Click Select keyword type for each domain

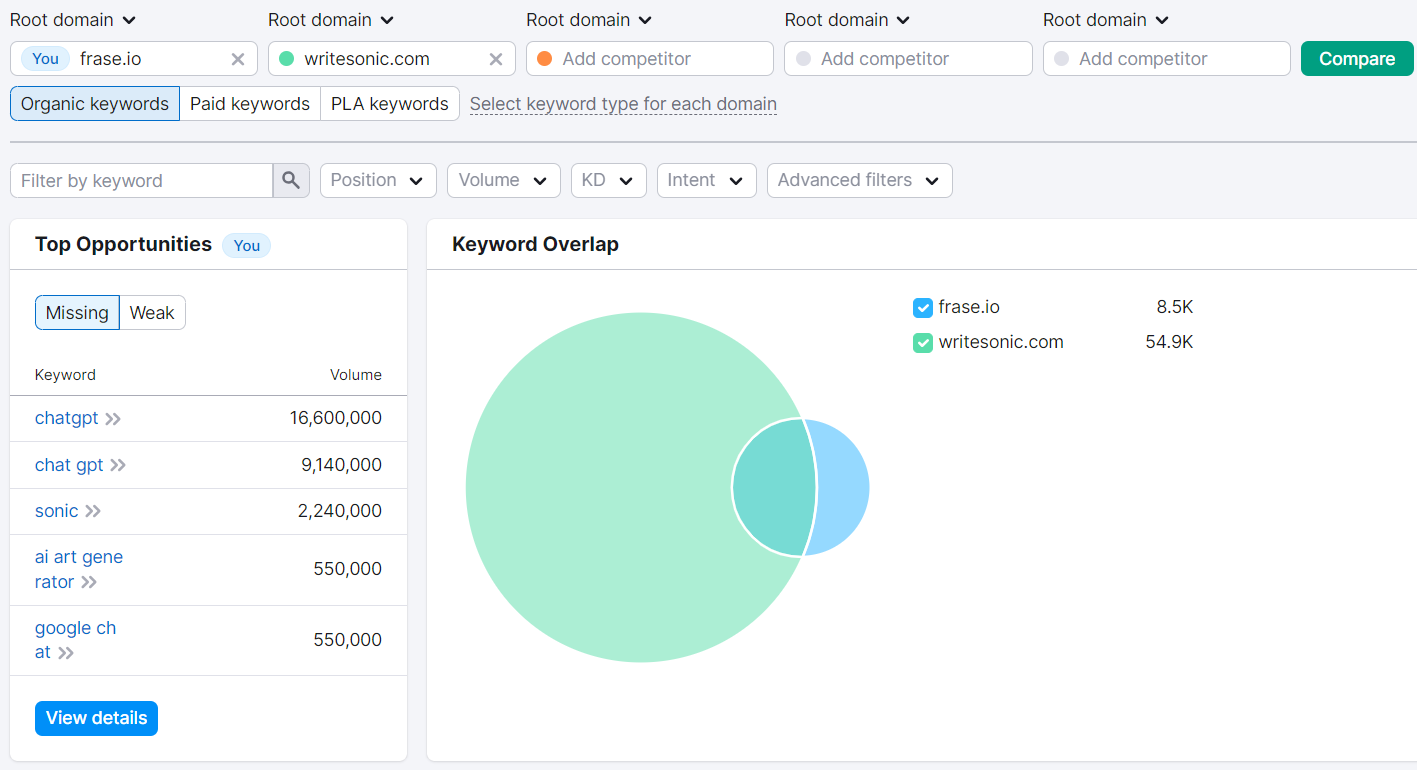623,104
